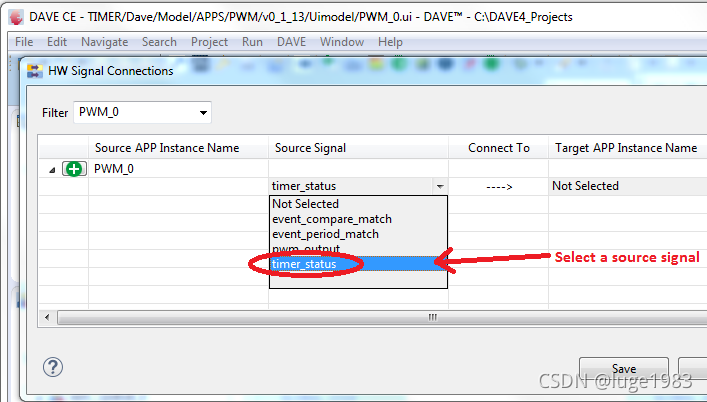Open the Search menu

[x=159, y=42]
